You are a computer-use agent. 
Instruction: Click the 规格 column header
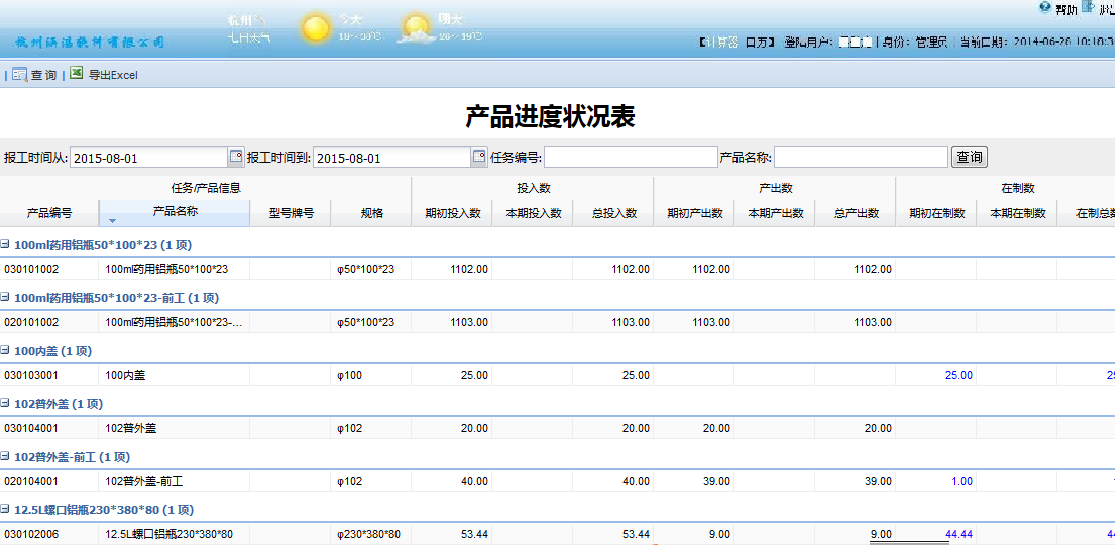tap(371, 213)
